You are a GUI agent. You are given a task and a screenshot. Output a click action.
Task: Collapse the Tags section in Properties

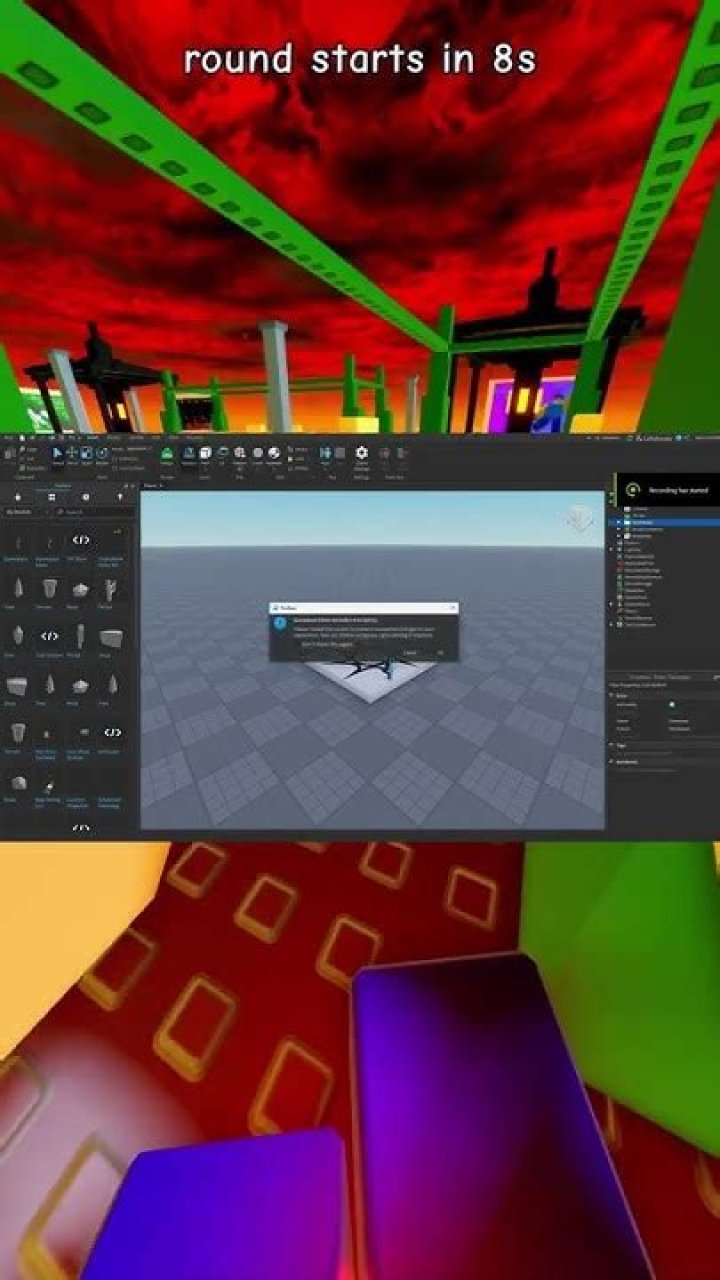coord(612,744)
